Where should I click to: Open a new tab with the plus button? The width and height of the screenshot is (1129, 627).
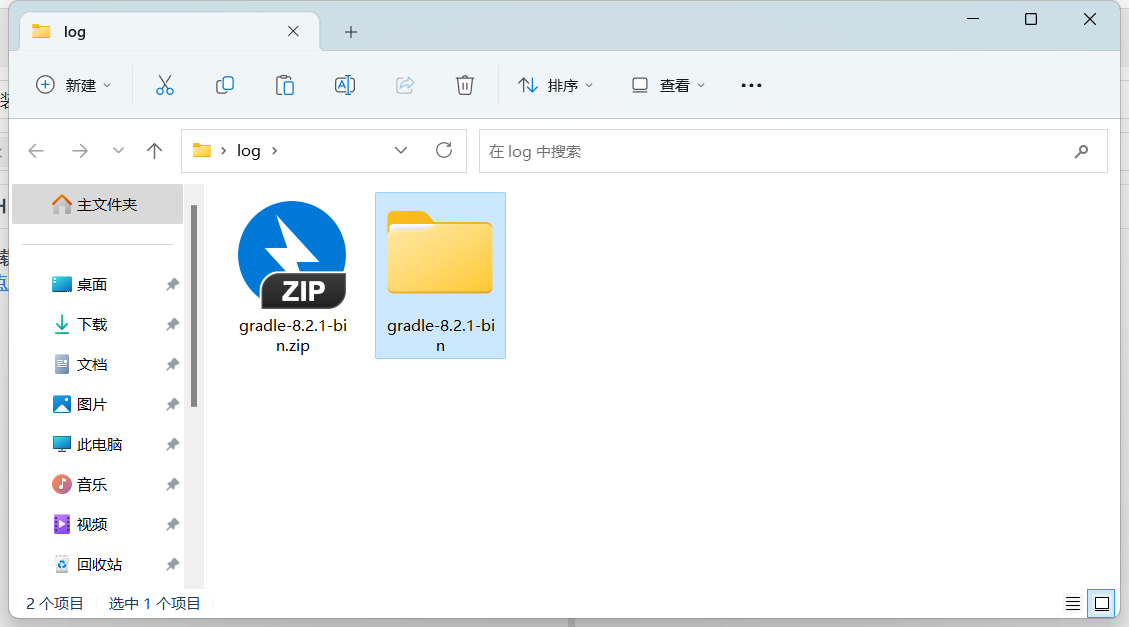coord(350,32)
